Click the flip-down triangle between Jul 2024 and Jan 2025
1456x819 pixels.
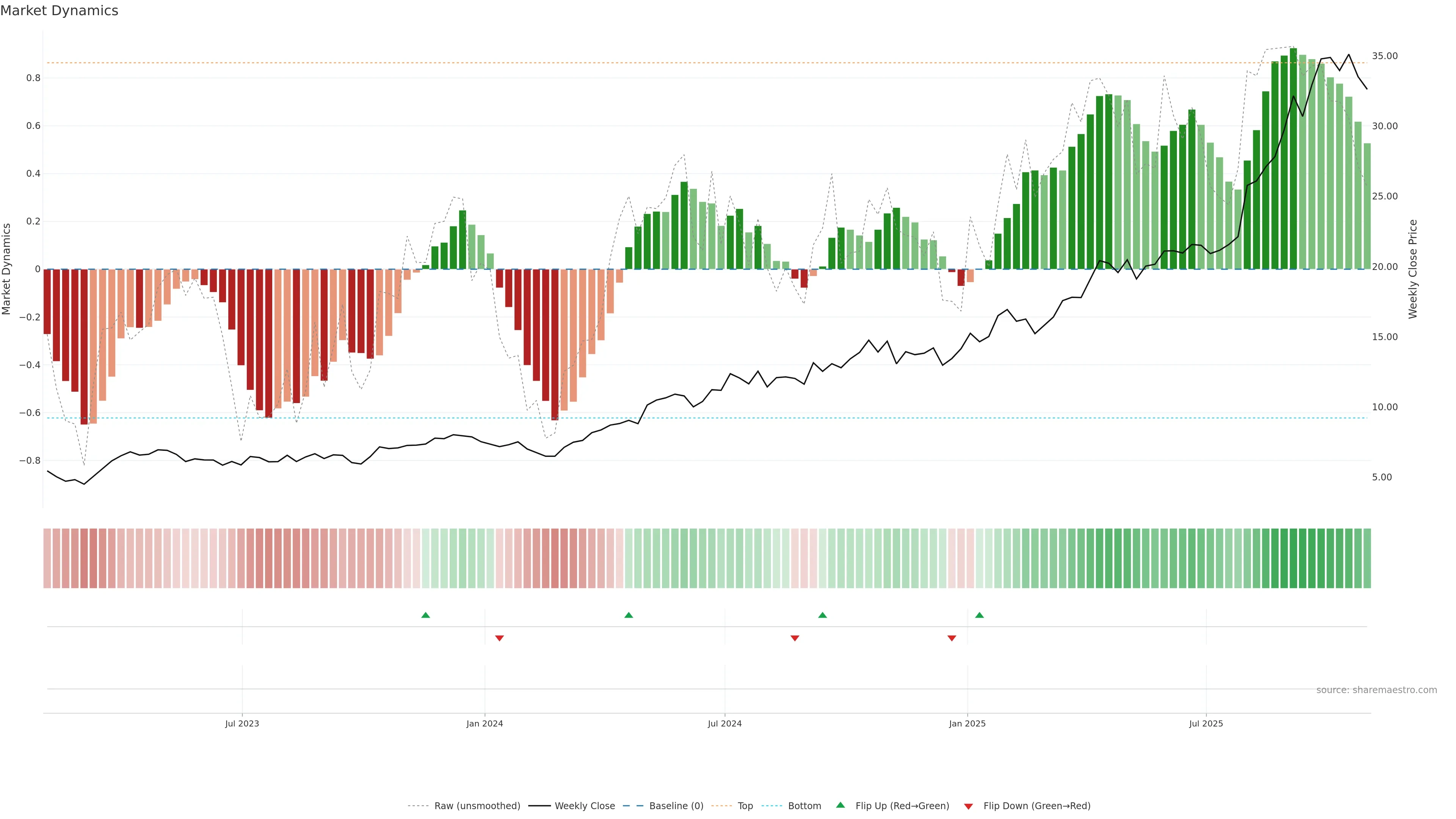(x=795, y=638)
